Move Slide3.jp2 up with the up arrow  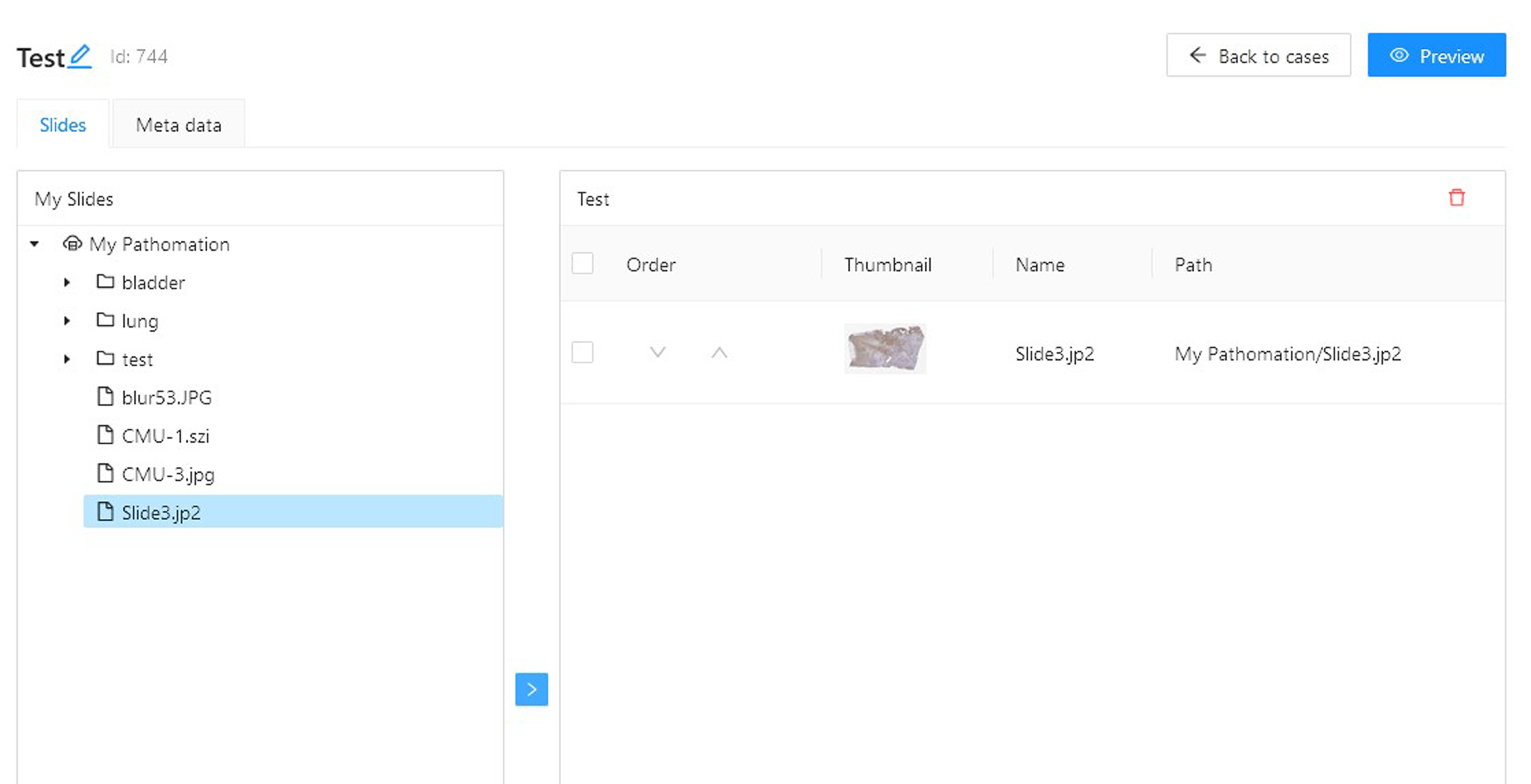[x=719, y=353]
